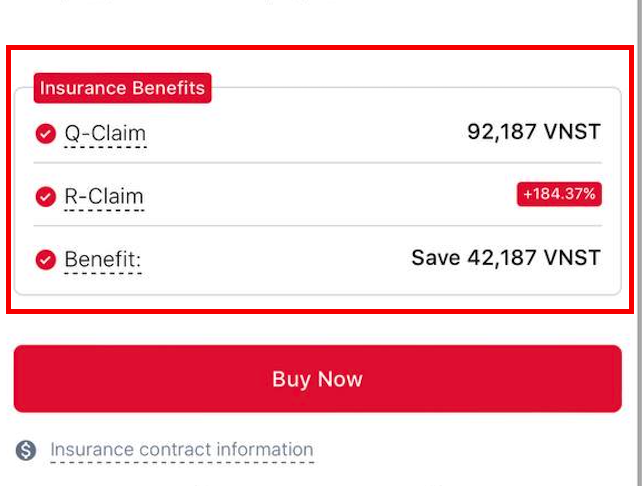Open Insurance contract information link
642x486 pixels.
(182, 450)
